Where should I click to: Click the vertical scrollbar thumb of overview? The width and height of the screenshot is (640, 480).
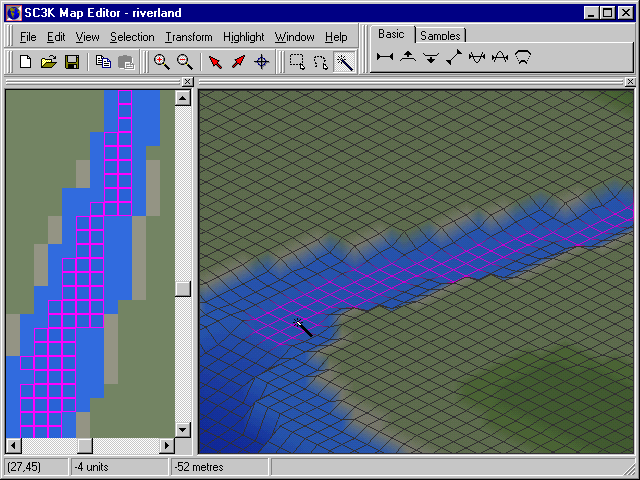pos(183,289)
